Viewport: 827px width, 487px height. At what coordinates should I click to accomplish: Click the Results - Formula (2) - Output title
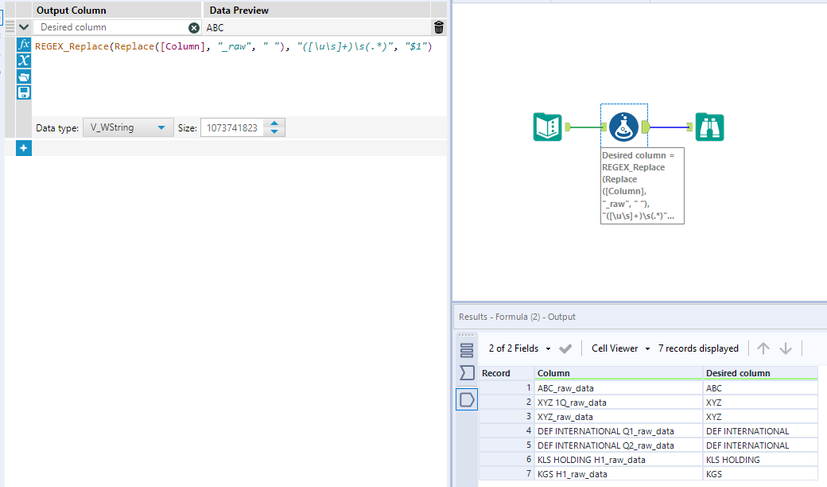pyautogui.click(x=517, y=317)
